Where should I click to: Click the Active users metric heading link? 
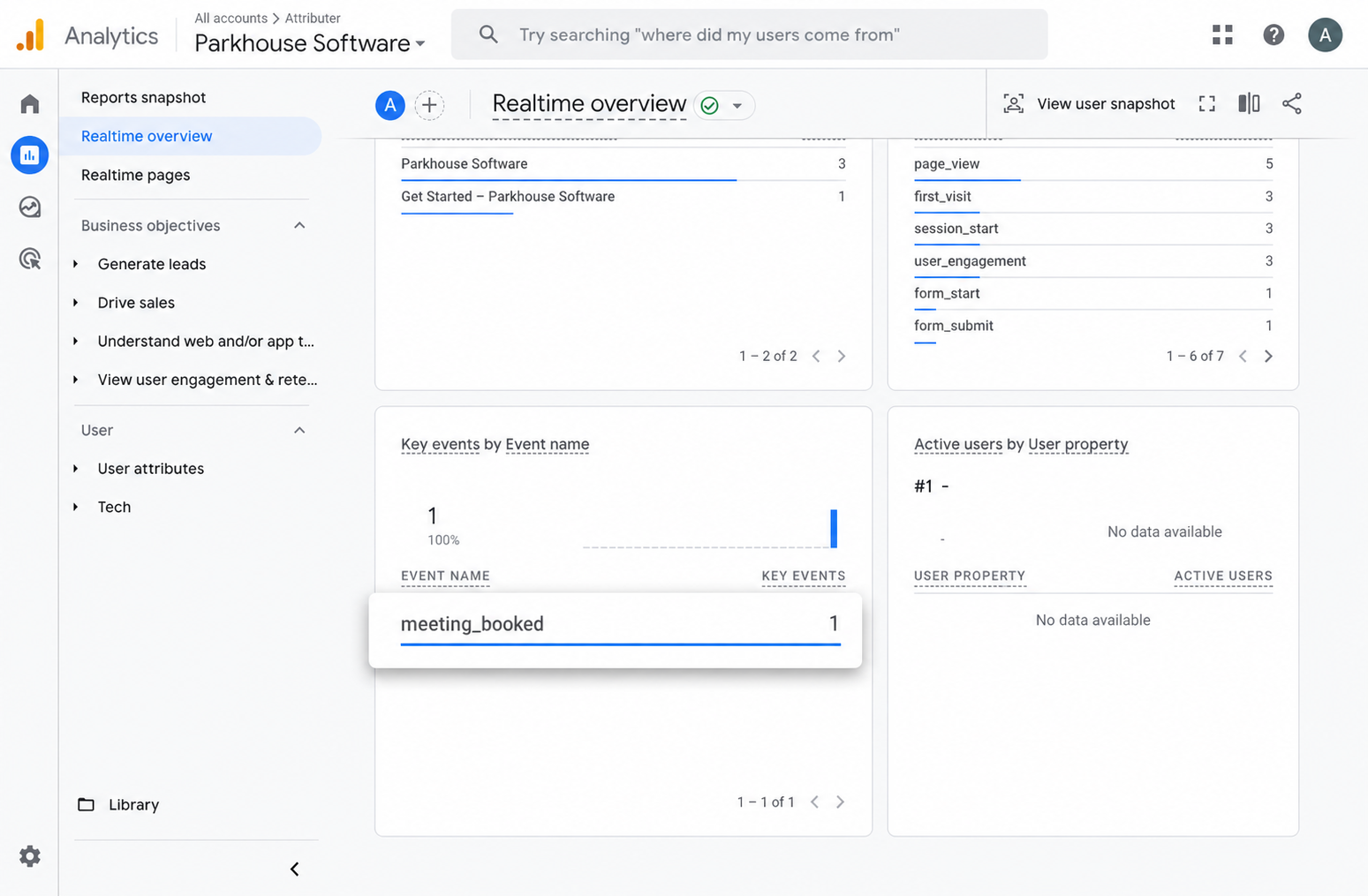[x=958, y=444]
